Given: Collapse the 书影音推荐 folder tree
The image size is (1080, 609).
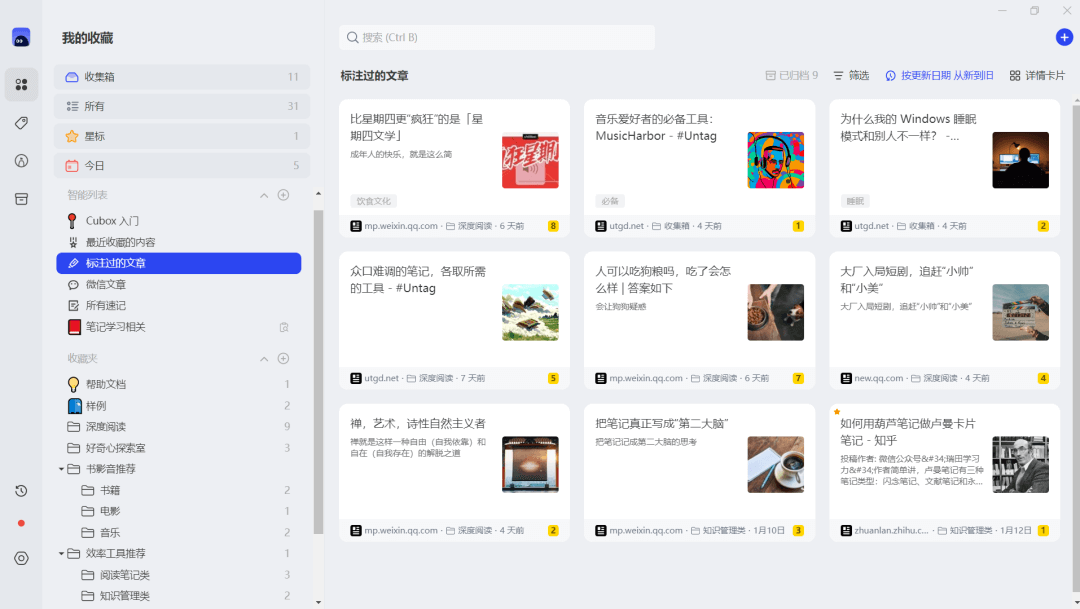Looking at the screenshot, I should point(62,468).
